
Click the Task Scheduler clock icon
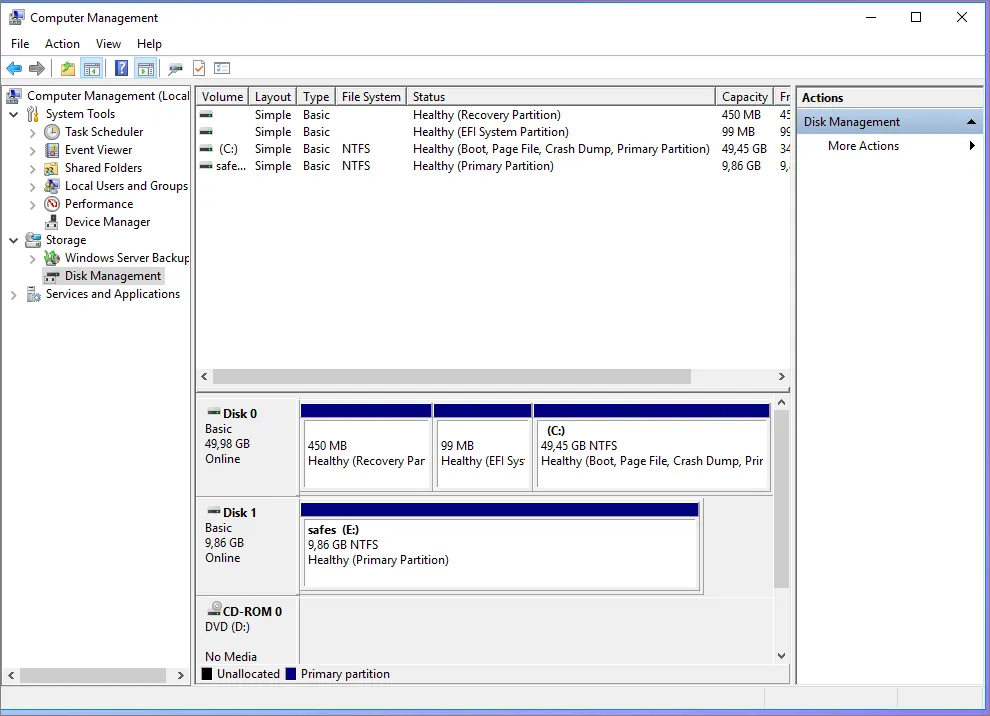click(x=52, y=132)
